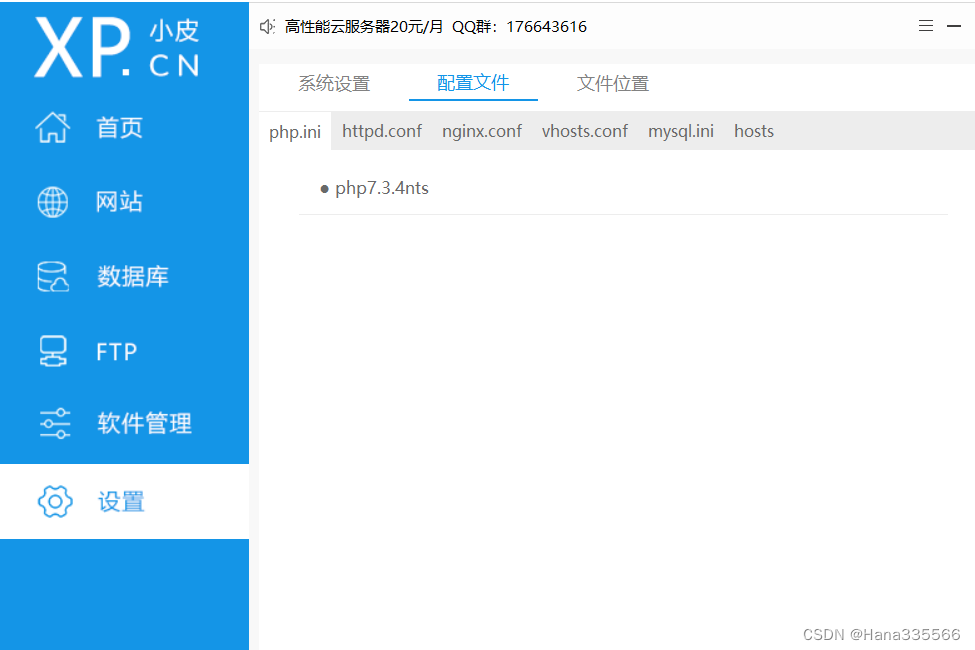
Task: Click the settings gear icon
Action: tap(55, 501)
